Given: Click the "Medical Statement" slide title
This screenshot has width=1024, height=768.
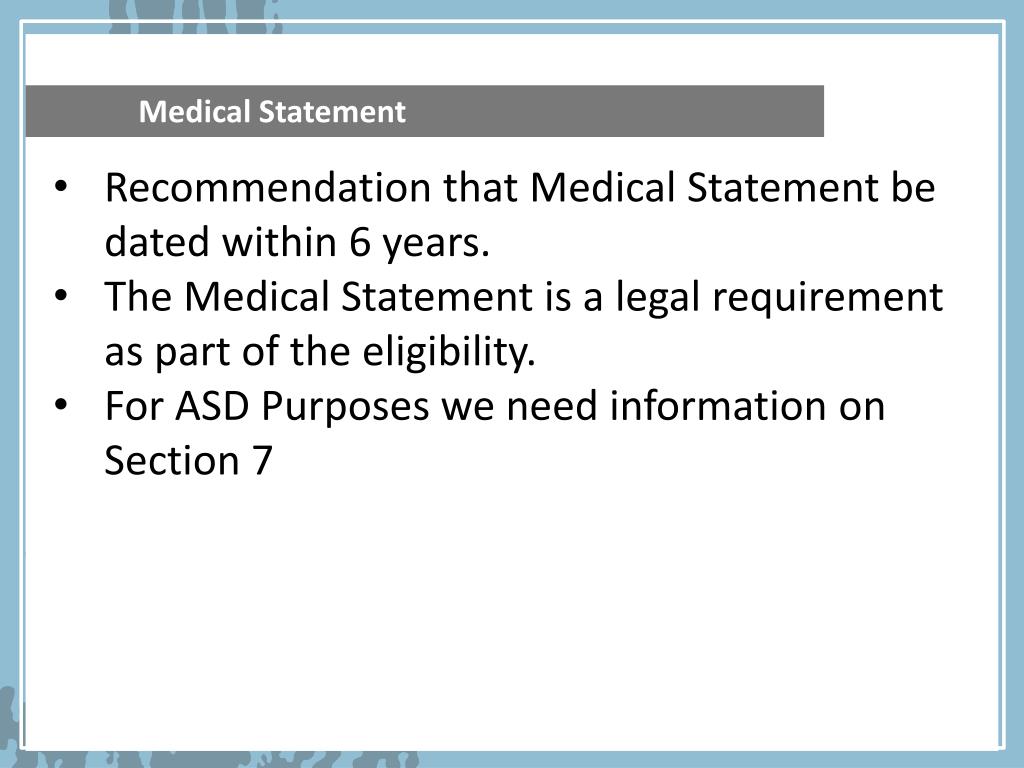Looking at the screenshot, I should pyautogui.click(x=272, y=111).
